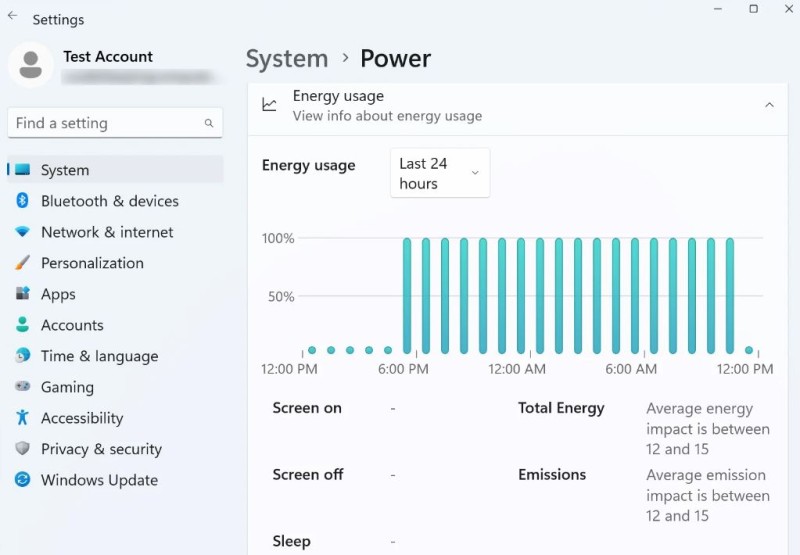Screen dimensions: 800x555
Task: Click the Energy usage section title
Action: [338, 96]
